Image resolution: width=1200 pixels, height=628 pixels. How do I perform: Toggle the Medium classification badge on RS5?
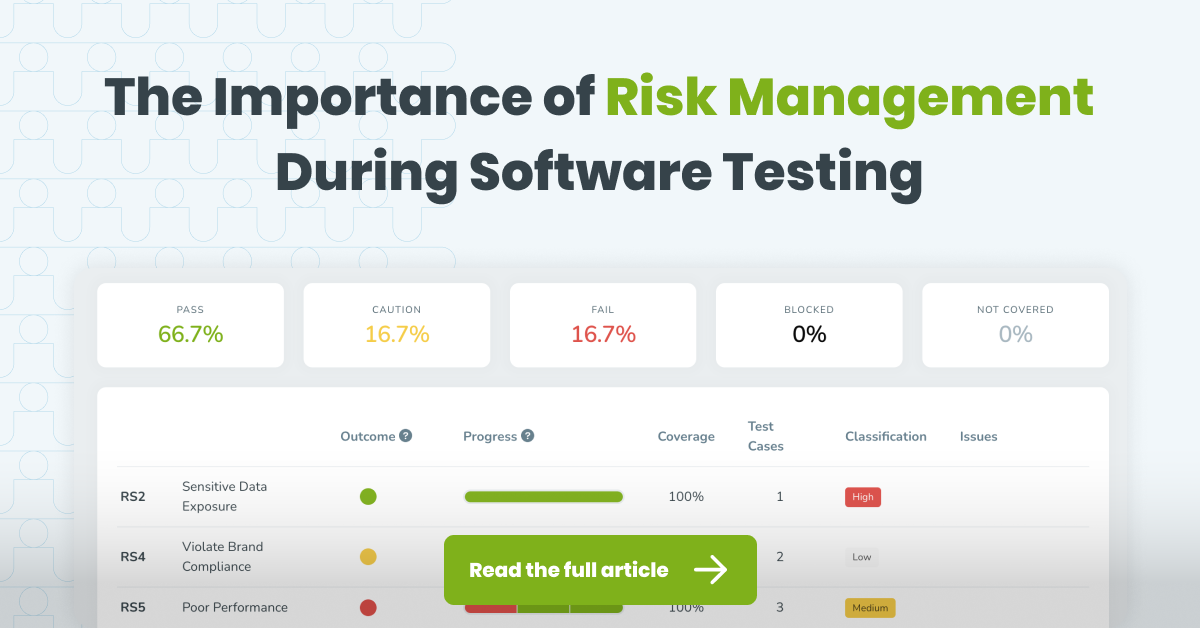point(869,607)
